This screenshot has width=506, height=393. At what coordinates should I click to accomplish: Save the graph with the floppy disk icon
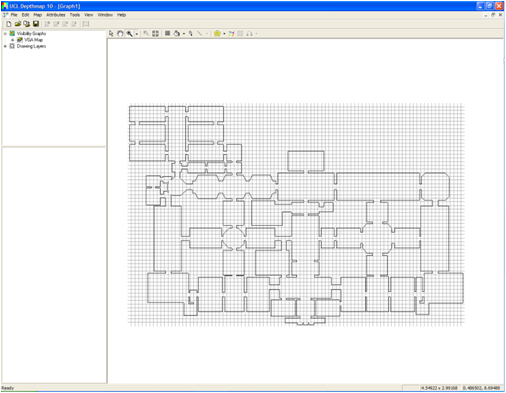pos(36,24)
